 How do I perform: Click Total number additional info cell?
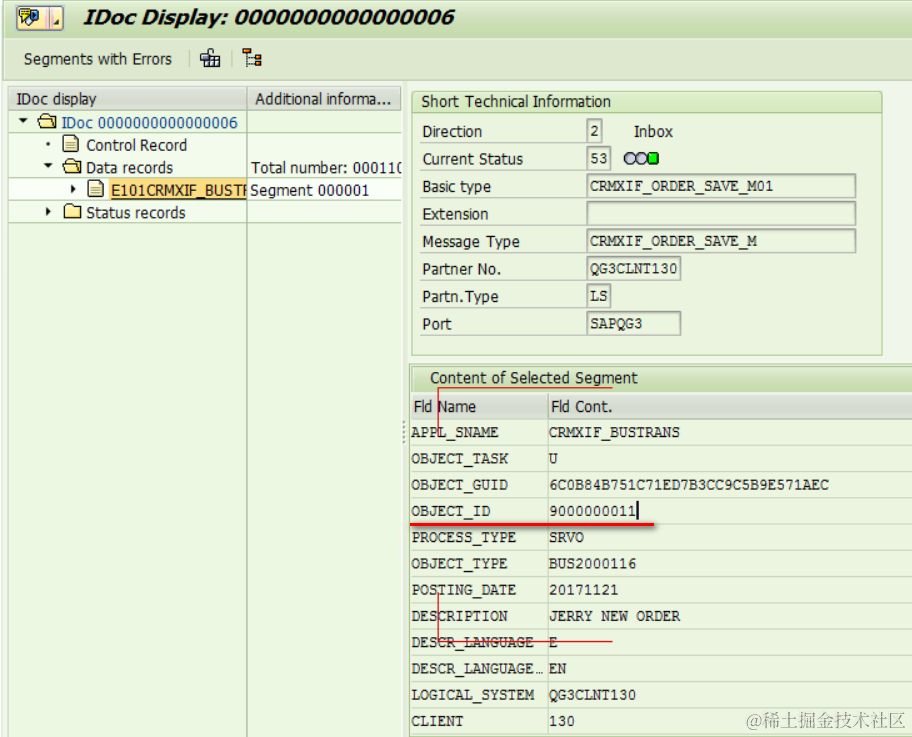(325, 168)
